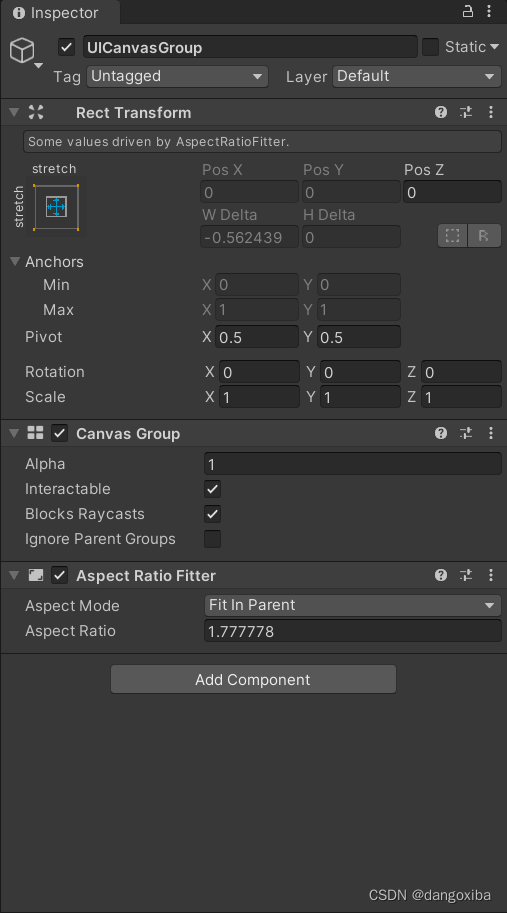Switch to the Inspector tab

pos(60,13)
